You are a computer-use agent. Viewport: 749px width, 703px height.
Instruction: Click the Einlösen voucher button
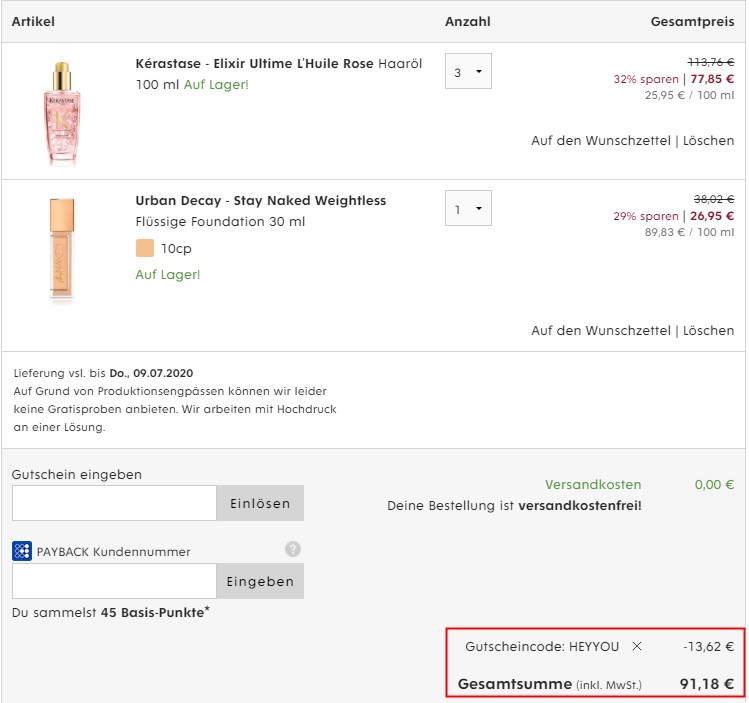[x=260, y=503]
